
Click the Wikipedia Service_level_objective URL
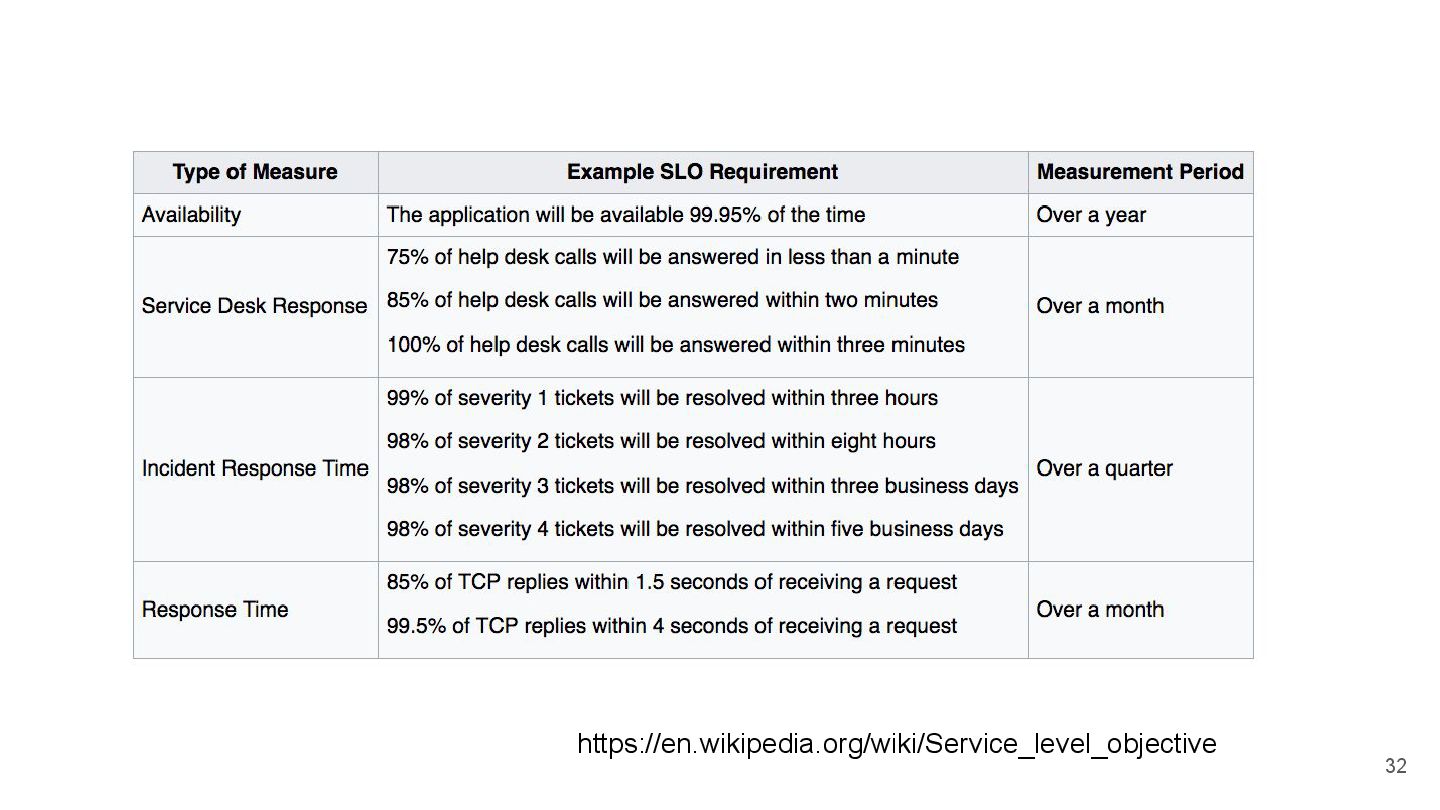pyautogui.click(x=896, y=744)
